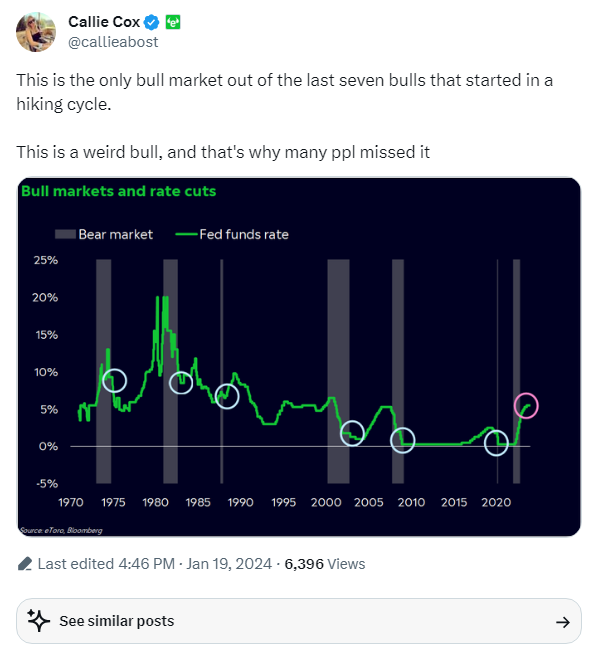Click the sparkle icon beside See similar posts
This screenshot has width=598, height=652.
[38, 620]
